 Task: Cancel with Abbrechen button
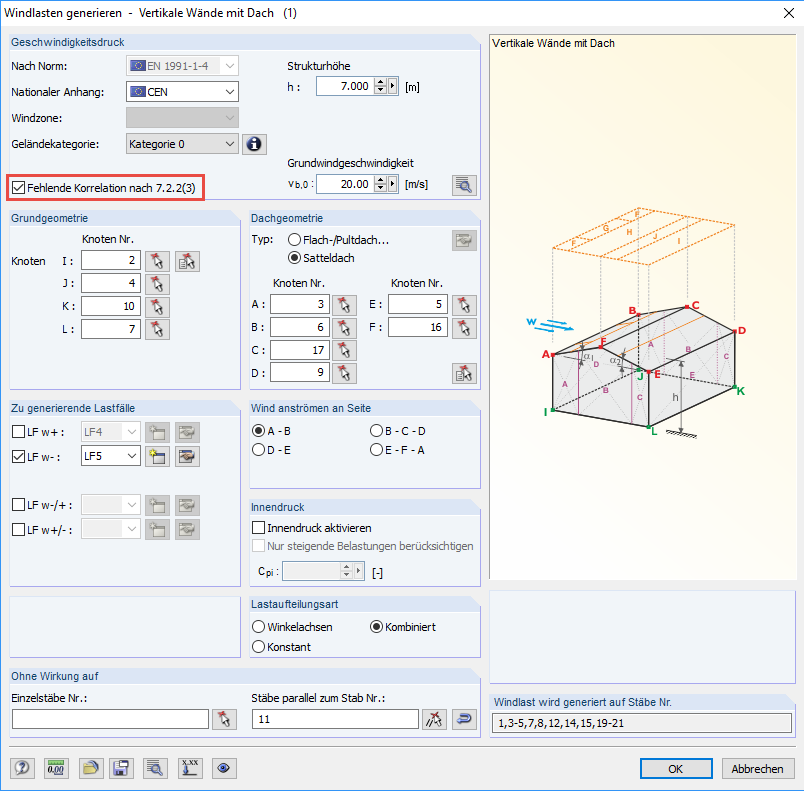click(x=757, y=768)
